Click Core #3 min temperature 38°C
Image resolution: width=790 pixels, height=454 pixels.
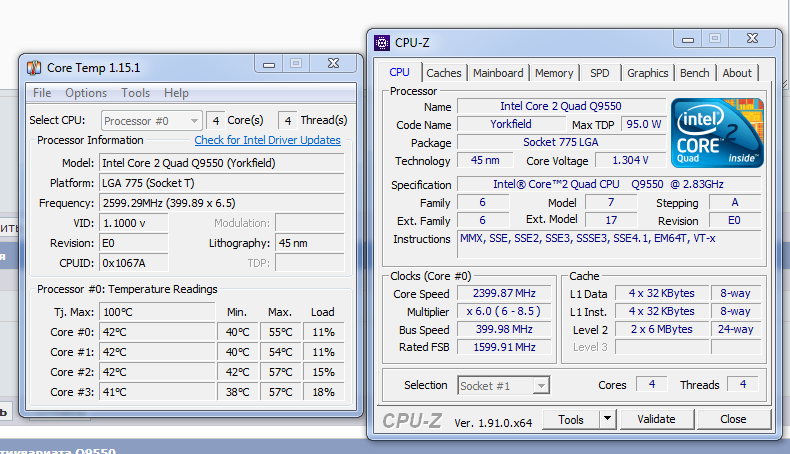238,393
